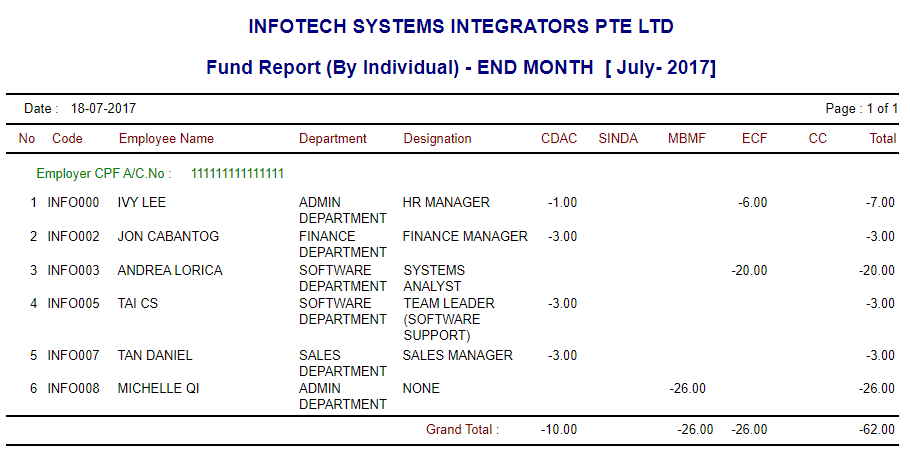Click the ECF column header

tap(755, 139)
